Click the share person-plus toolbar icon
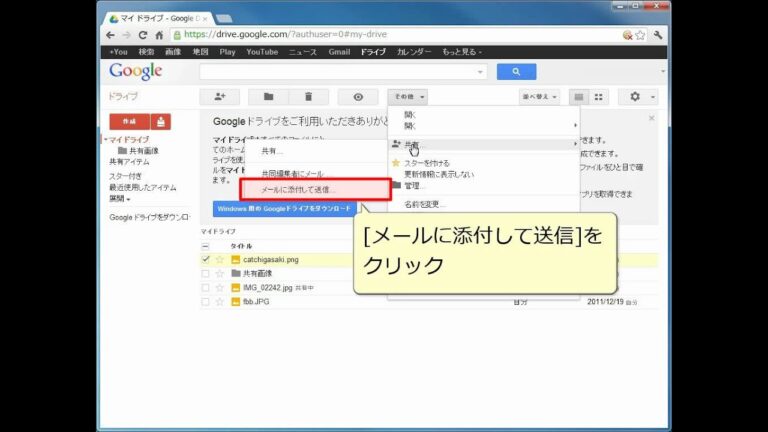Viewport: 768px width, 432px height. pos(219,96)
